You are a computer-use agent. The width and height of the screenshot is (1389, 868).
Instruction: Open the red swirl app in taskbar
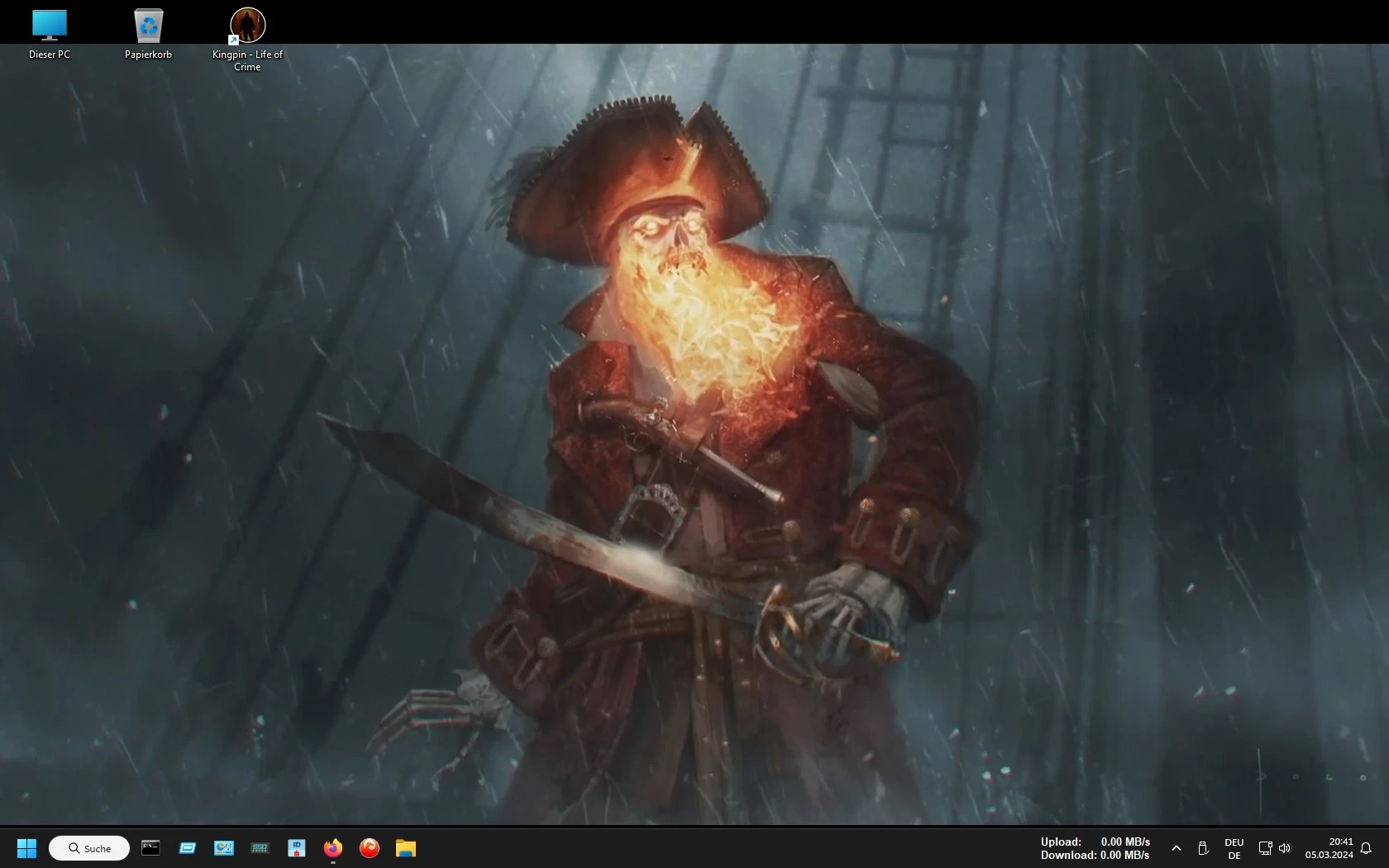click(x=369, y=847)
